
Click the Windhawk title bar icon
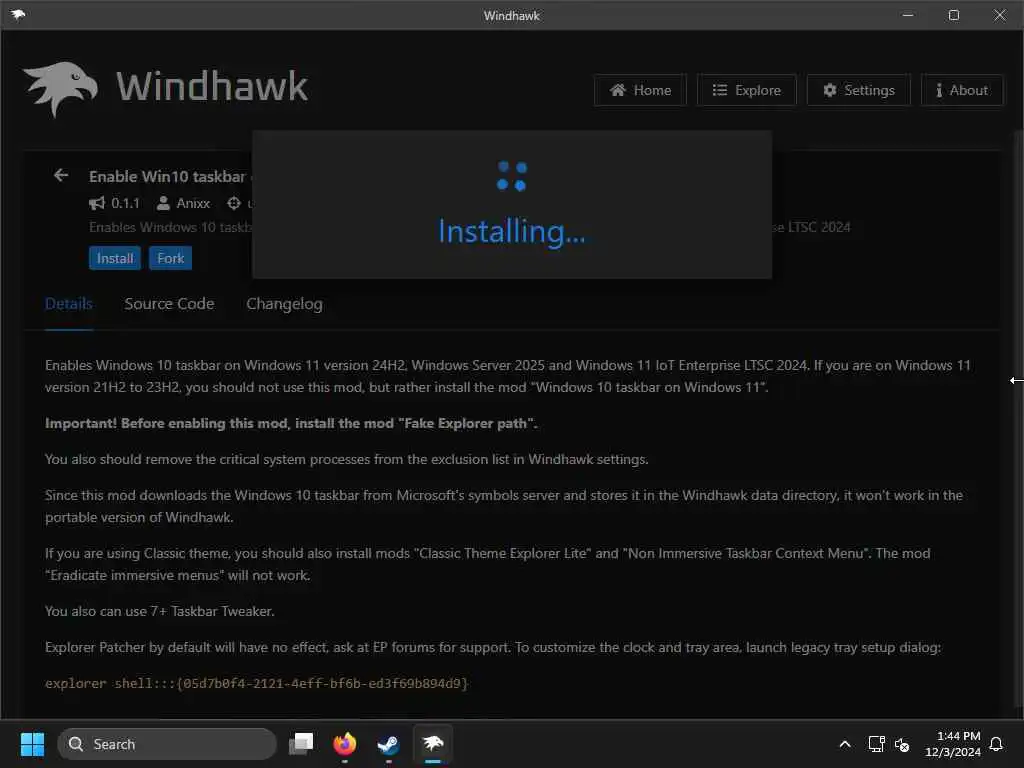click(x=18, y=14)
